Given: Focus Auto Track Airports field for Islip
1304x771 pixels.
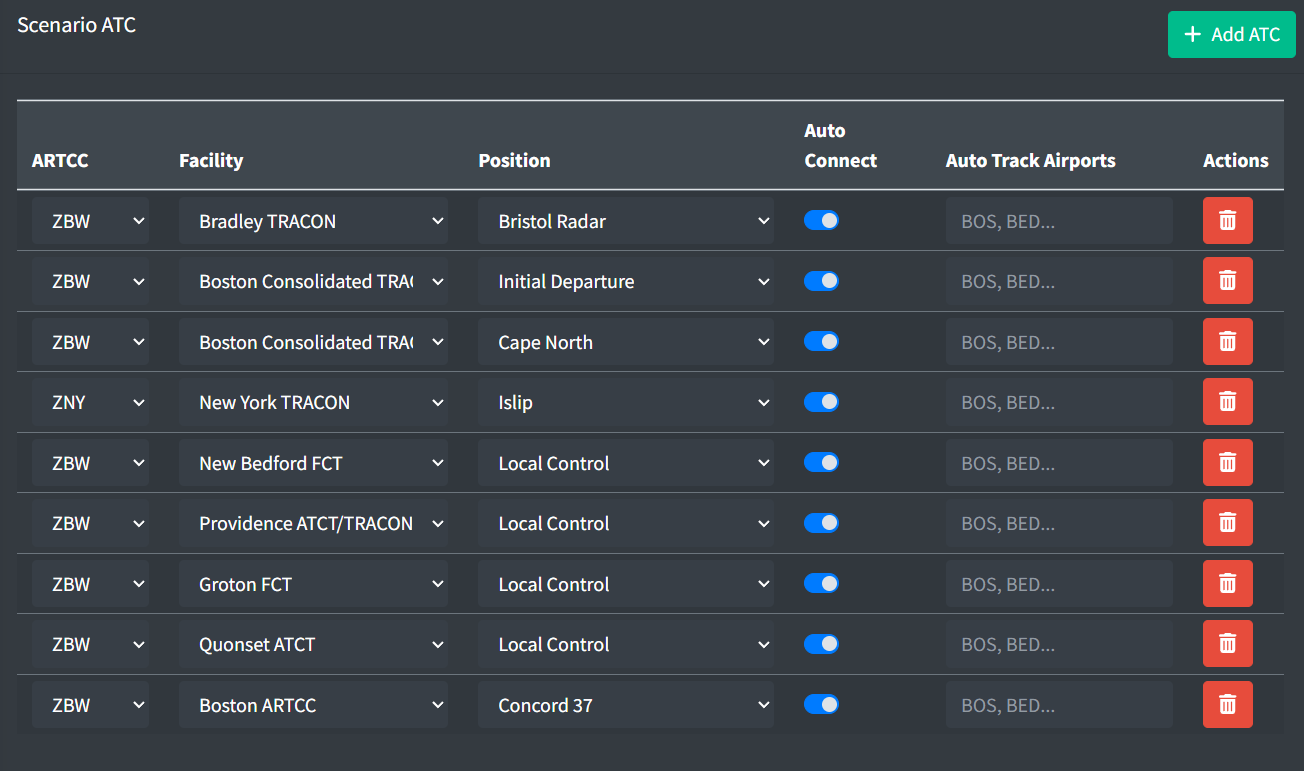Looking at the screenshot, I should 1059,402.
